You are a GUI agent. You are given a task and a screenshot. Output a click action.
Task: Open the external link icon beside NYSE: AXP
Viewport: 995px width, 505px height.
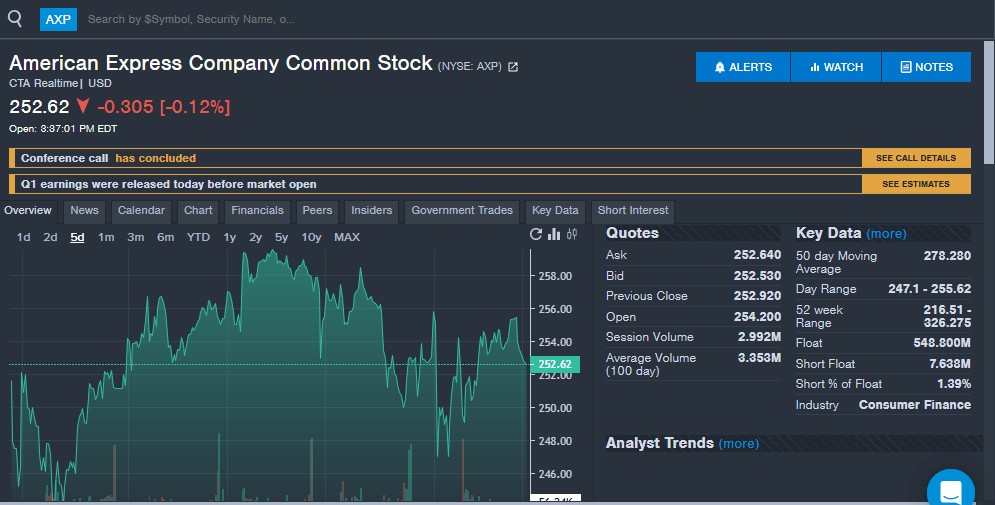coord(513,67)
